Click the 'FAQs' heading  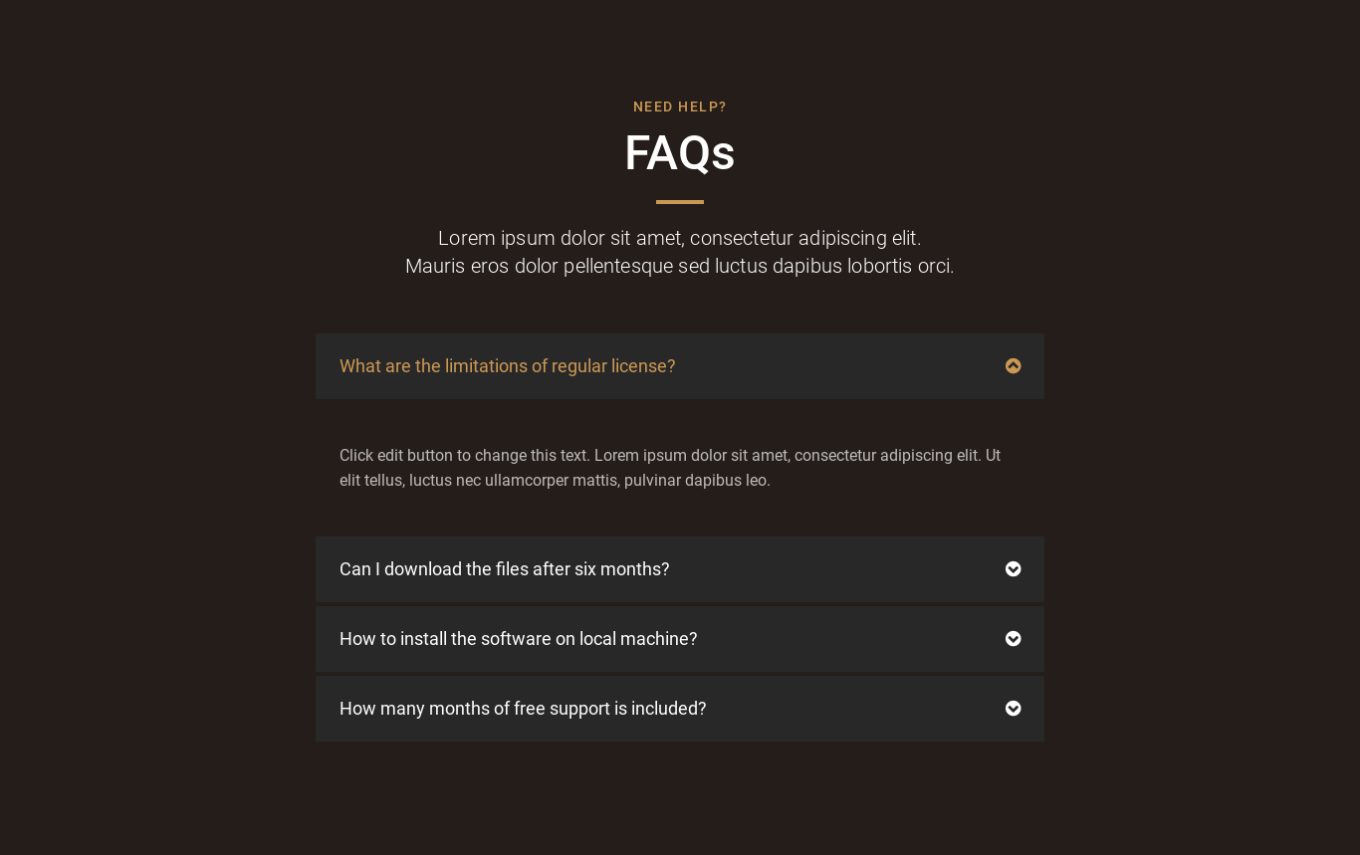click(x=680, y=152)
